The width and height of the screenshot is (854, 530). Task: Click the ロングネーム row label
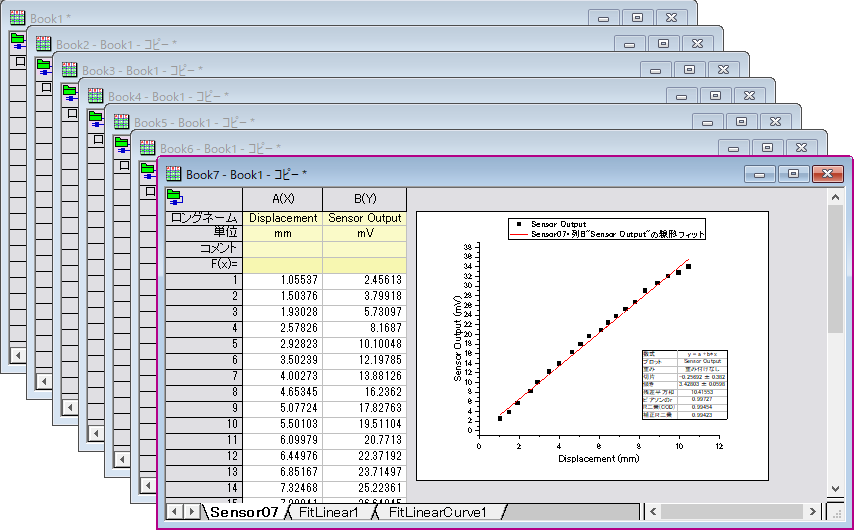click(x=204, y=218)
